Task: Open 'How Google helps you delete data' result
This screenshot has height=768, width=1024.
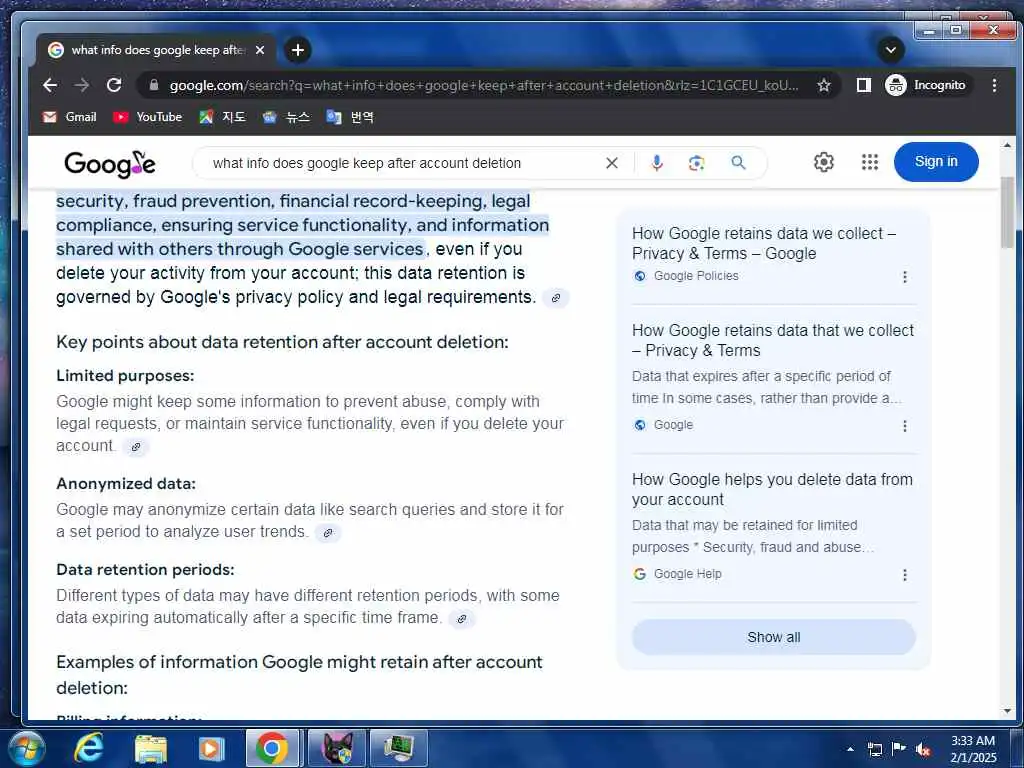Action: [x=772, y=489]
